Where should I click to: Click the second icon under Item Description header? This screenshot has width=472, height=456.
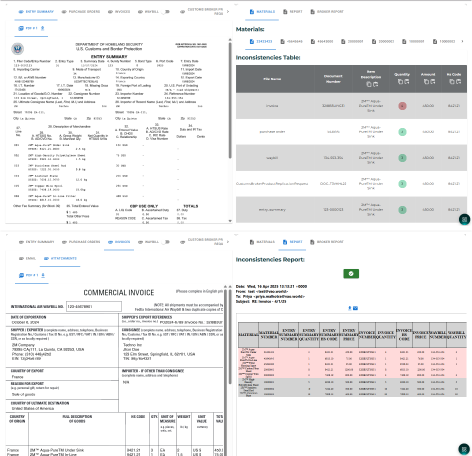[375, 84]
